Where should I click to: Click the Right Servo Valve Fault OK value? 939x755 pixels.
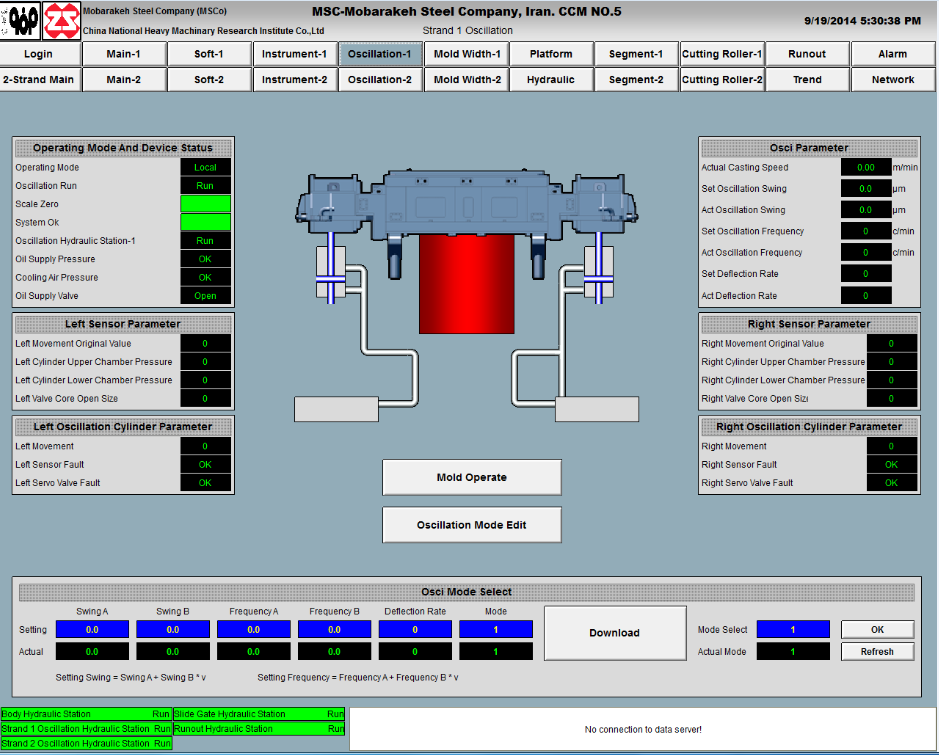click(892, 483)
